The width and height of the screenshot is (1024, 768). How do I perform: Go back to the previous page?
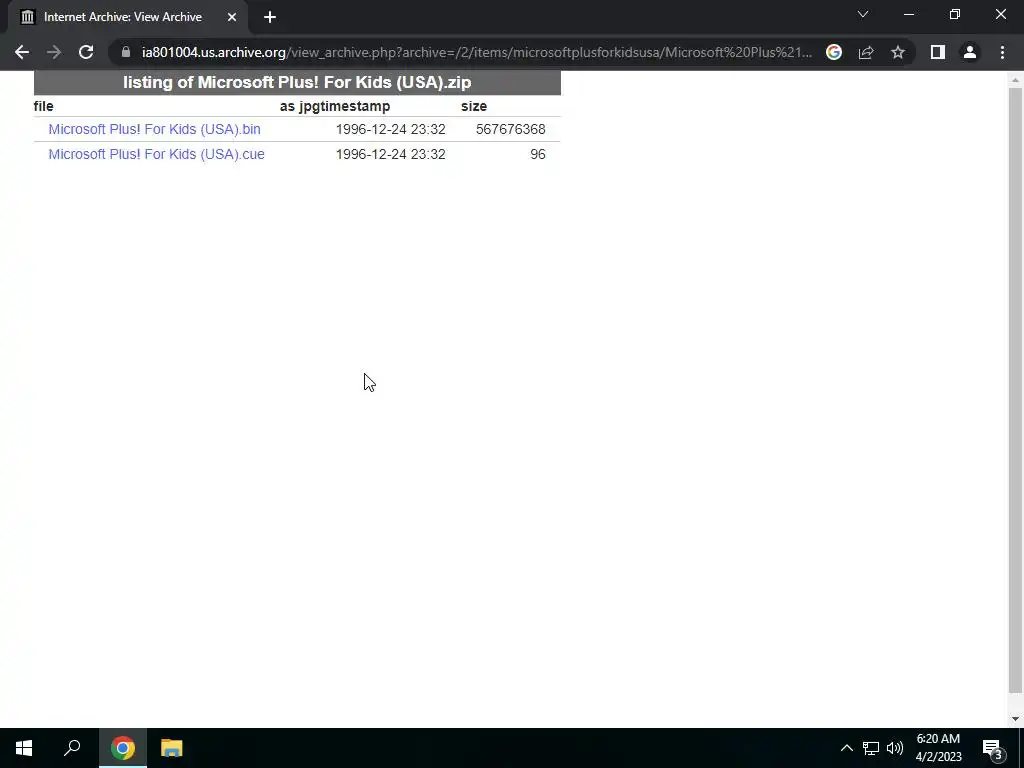tap(22, 52)
